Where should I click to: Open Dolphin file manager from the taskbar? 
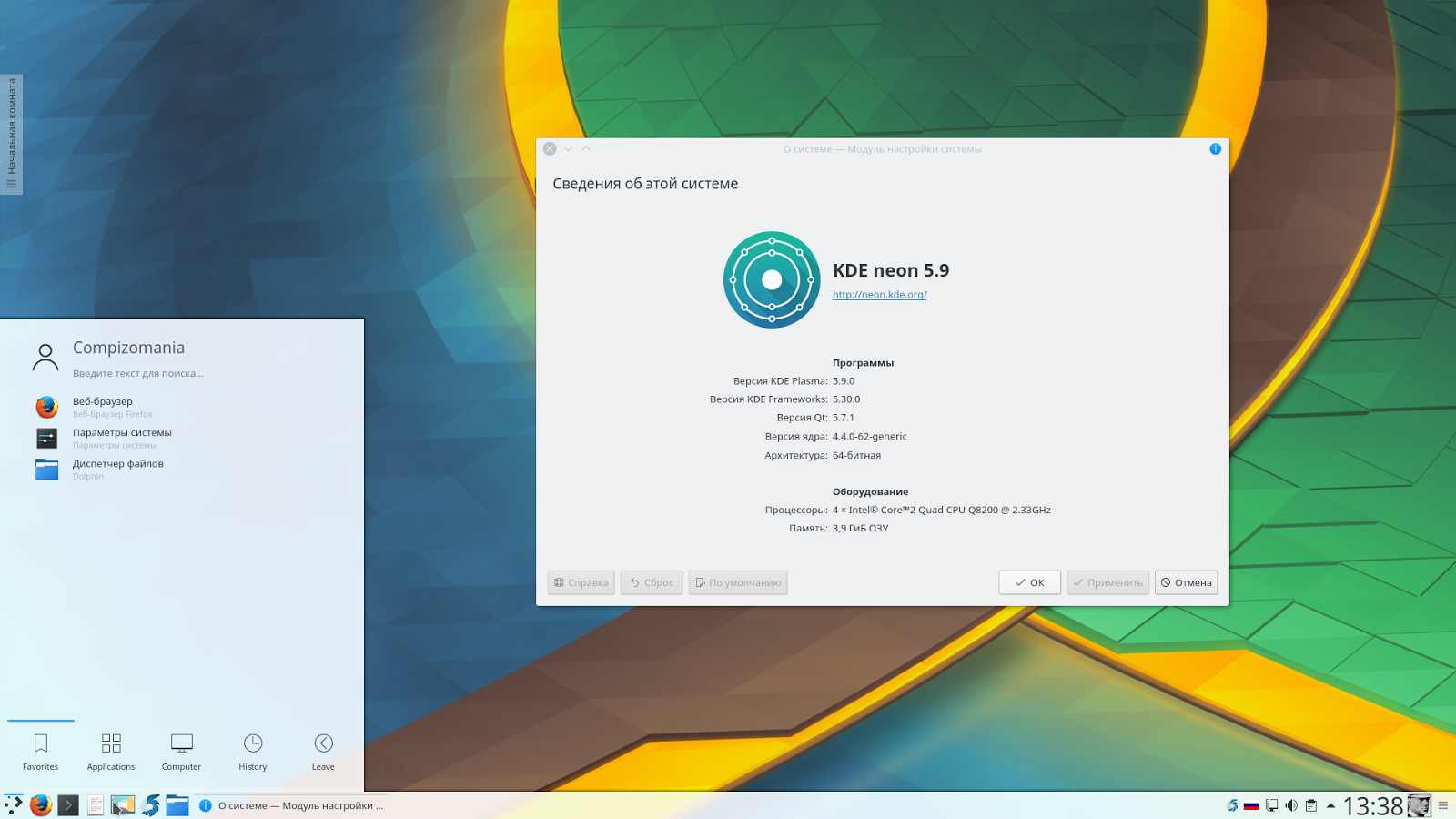click(x=177, y=804)
